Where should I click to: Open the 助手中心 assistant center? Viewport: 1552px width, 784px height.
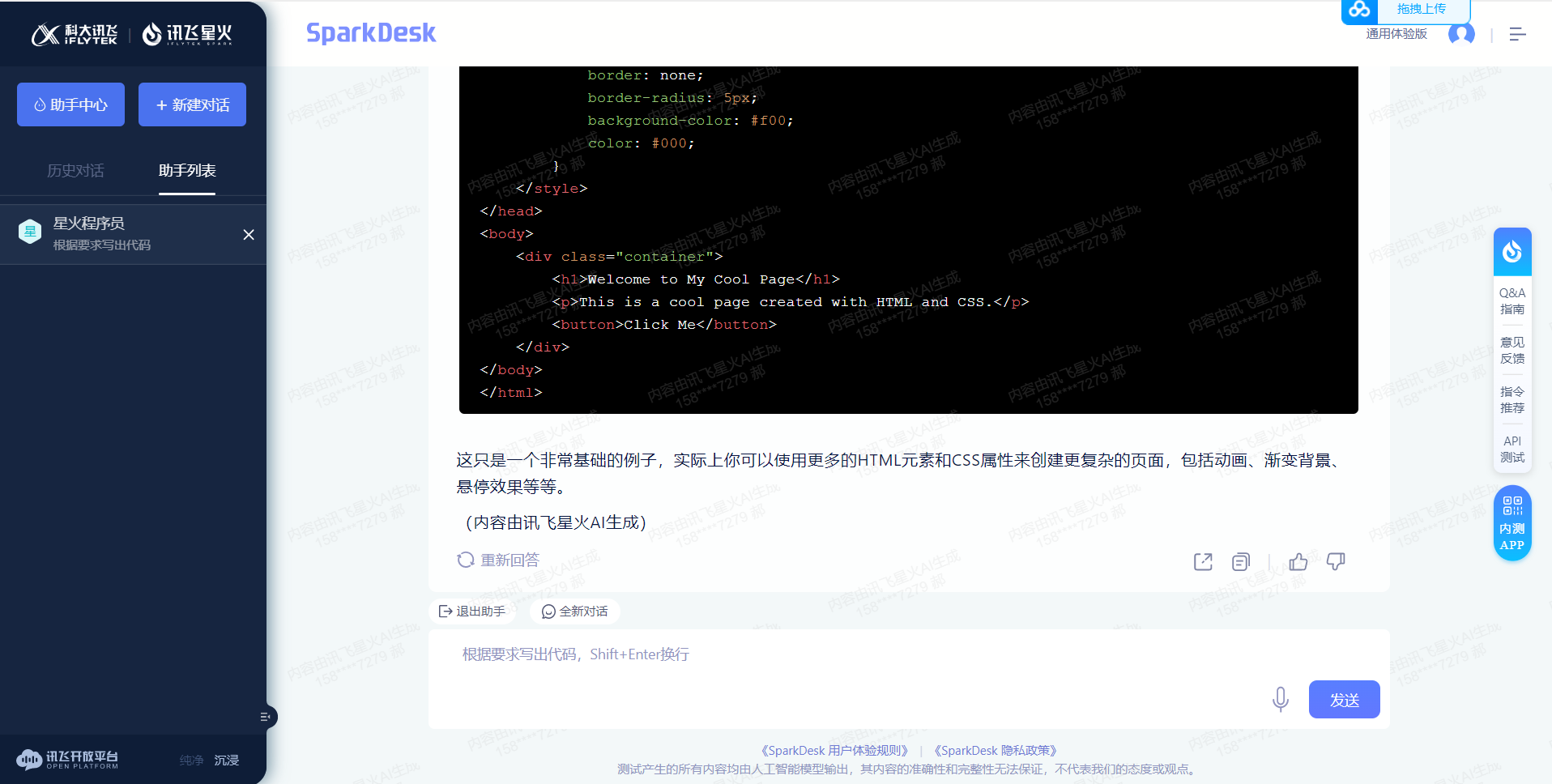coord(70,104)
